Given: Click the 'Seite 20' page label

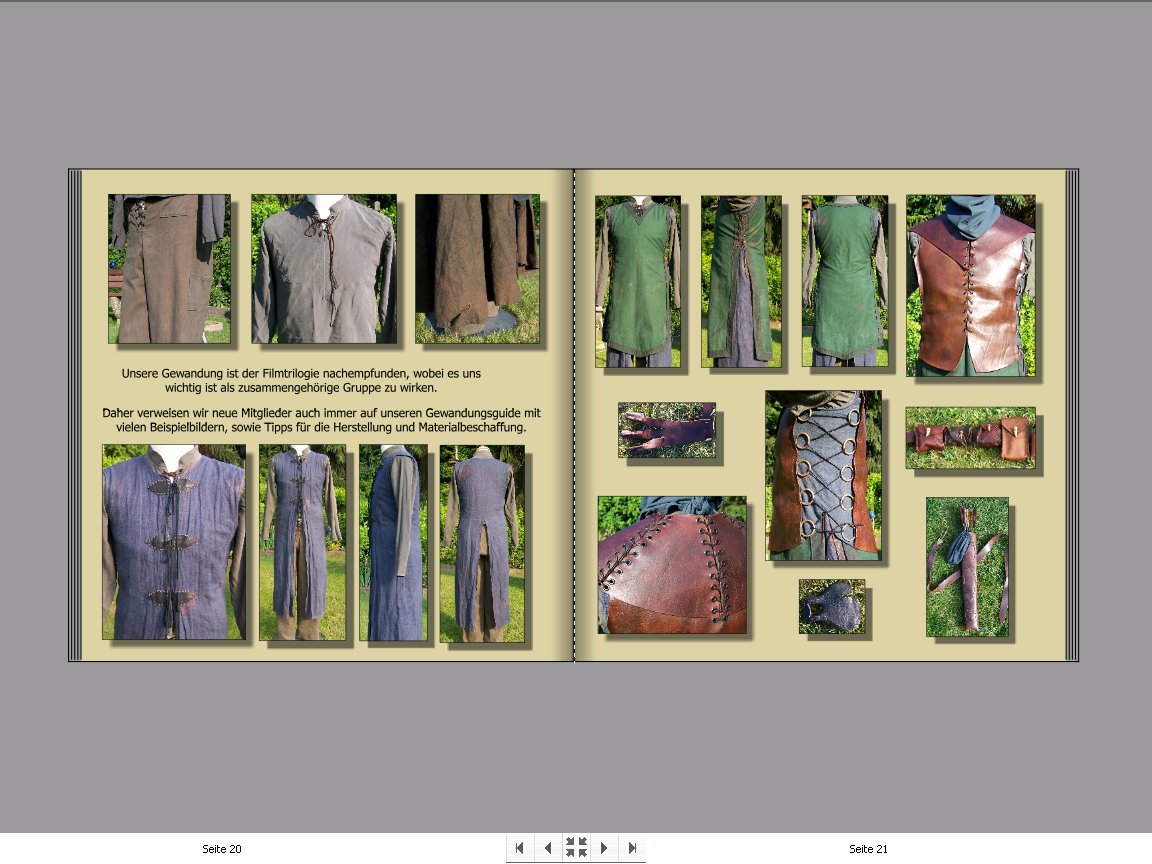Looking at the screenshot, I should pos(222,849).
